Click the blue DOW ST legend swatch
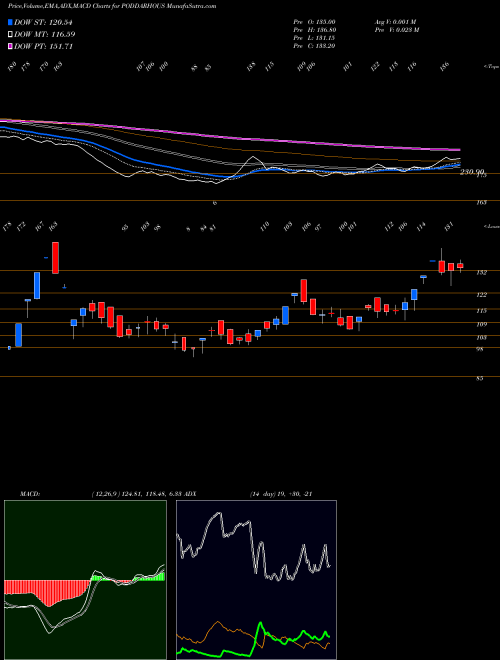500x660 pixels. coord(11,22)
